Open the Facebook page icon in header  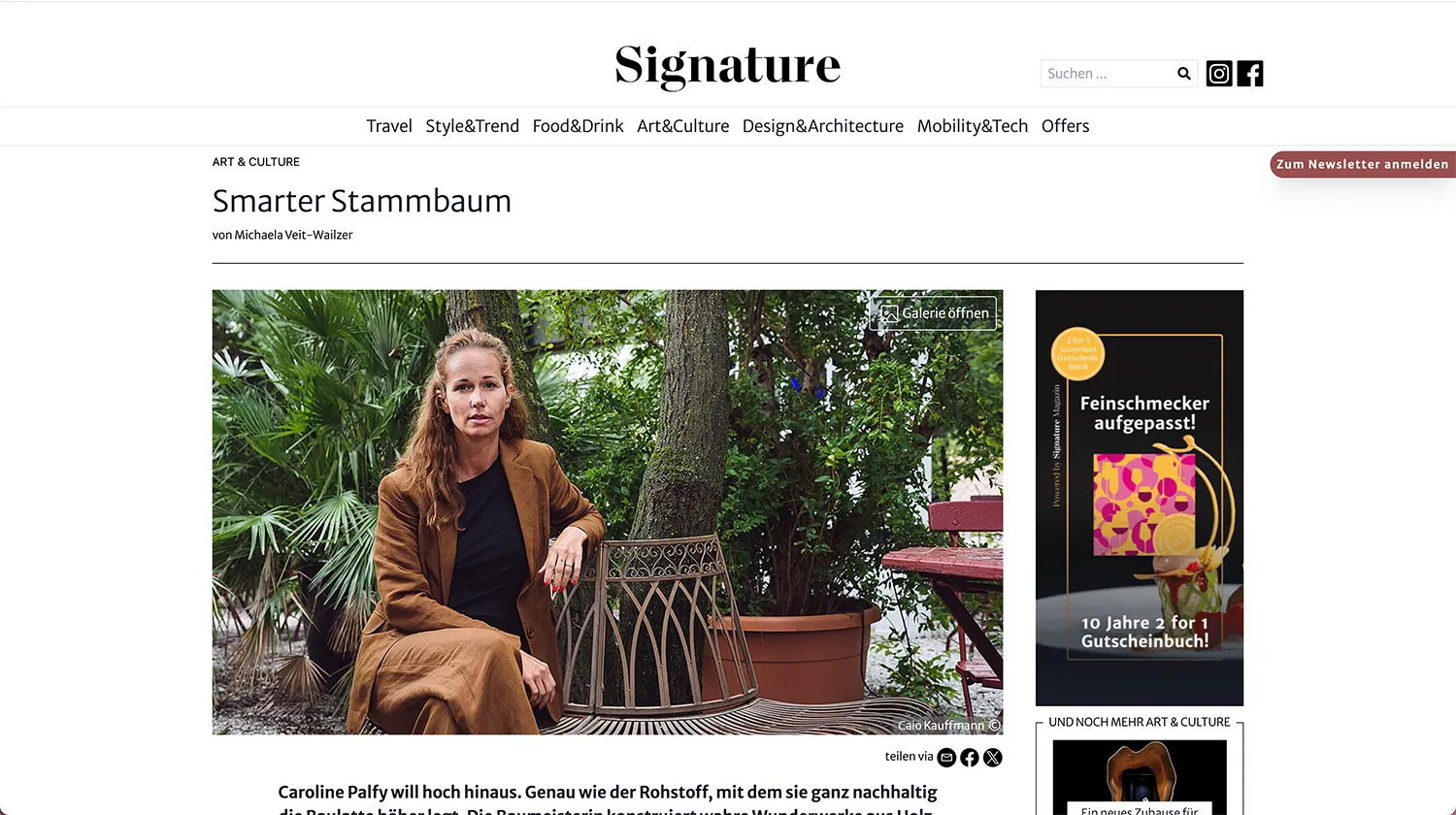[x=1250, y=74]
